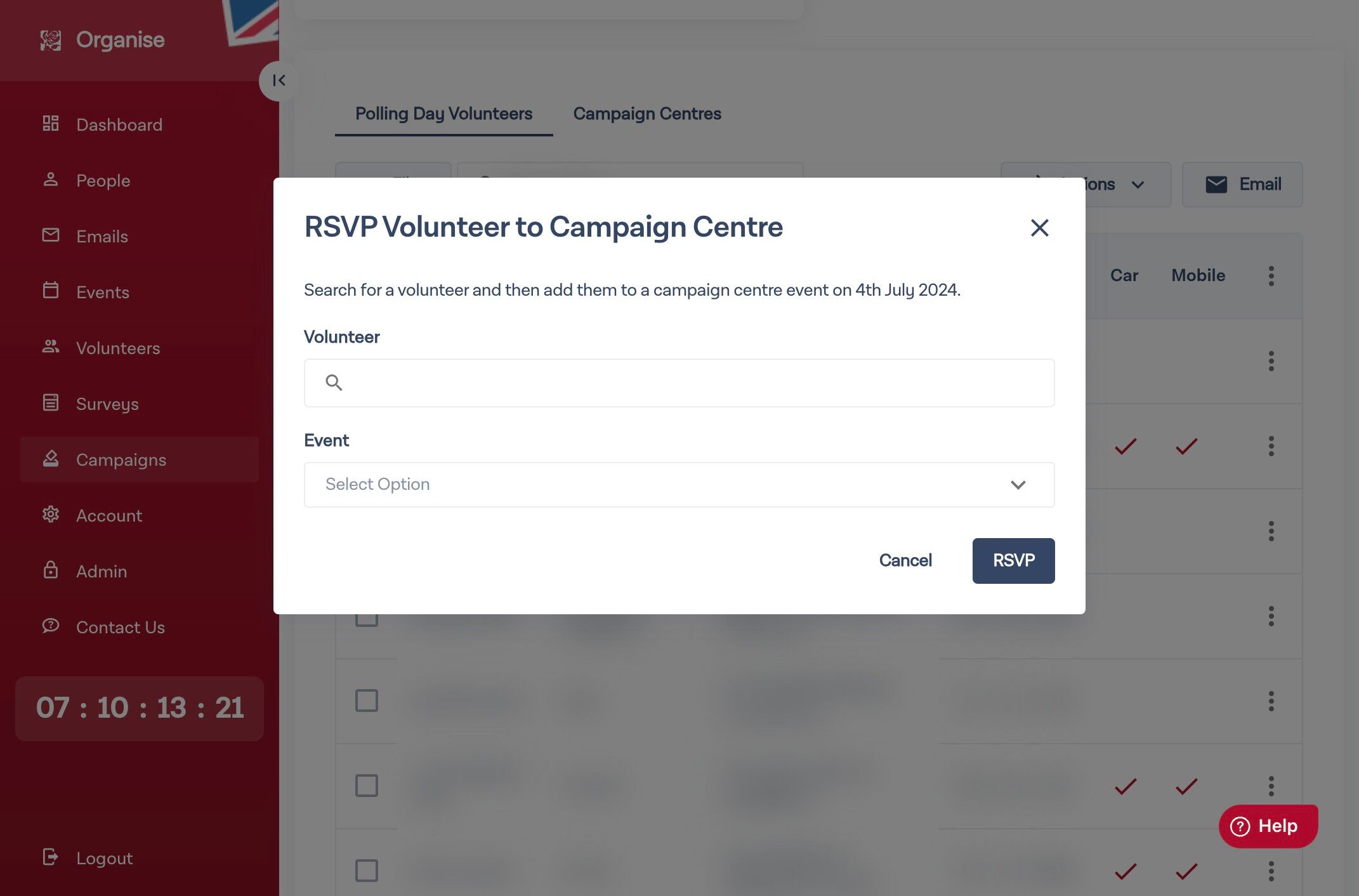Open Emails envelope icon in sidebar

click(x=51, y=235)
